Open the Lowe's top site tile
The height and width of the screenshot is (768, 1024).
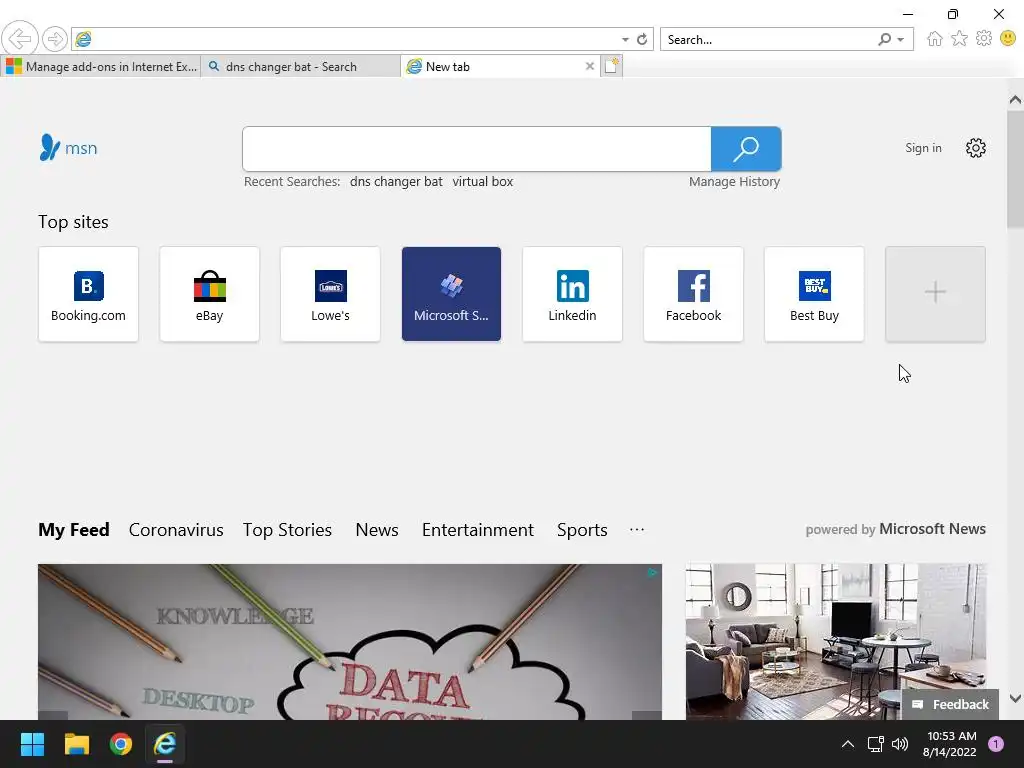[330, 294]
